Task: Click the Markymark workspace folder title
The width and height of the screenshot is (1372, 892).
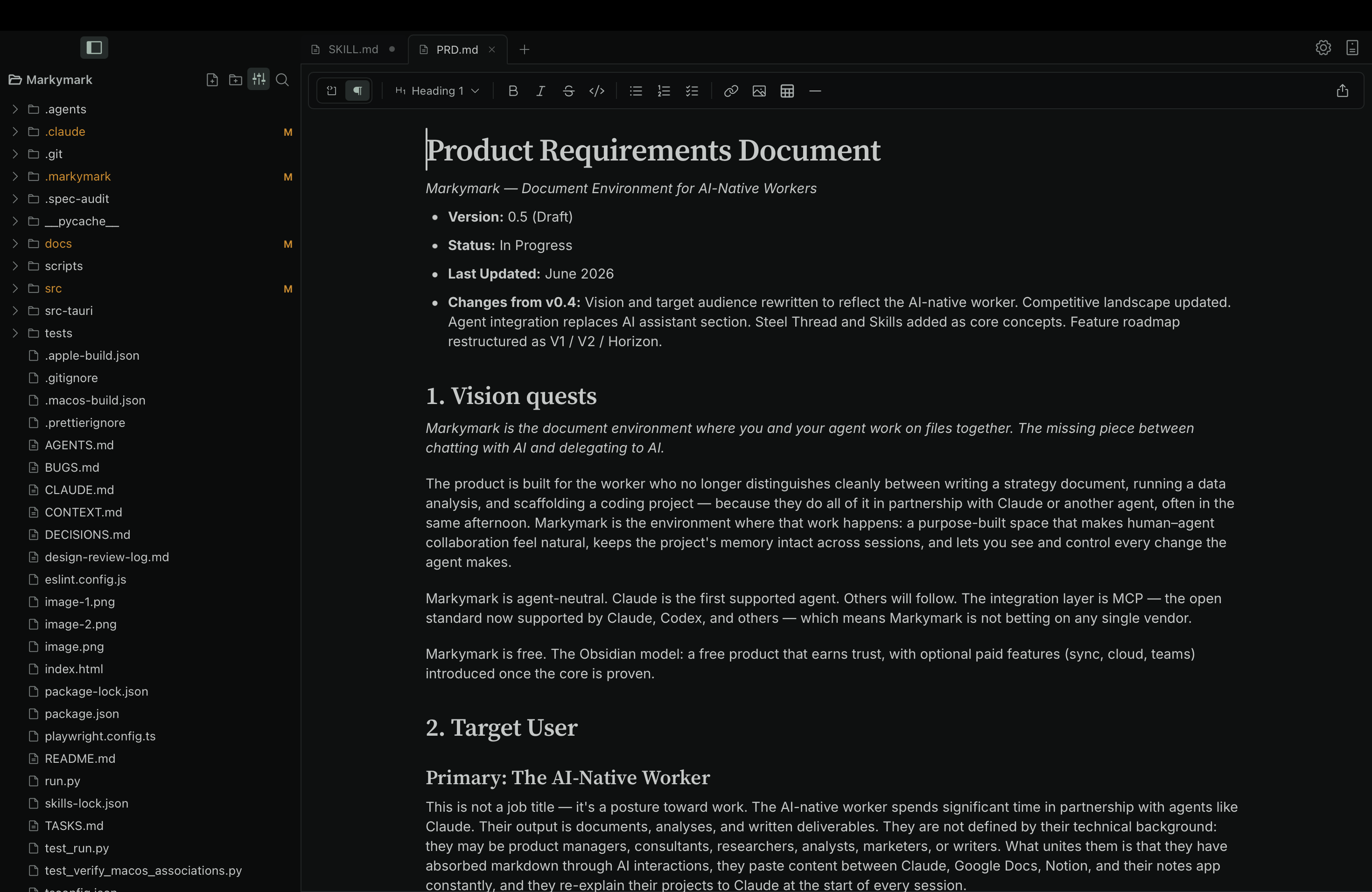Action: coord(51,80)
